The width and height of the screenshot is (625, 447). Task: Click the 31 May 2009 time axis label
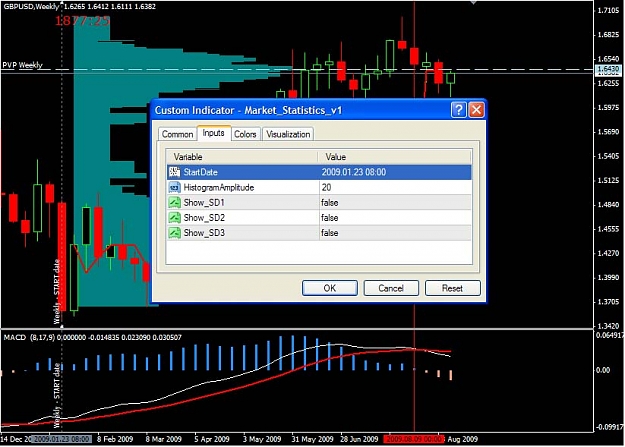click(312, 439)
